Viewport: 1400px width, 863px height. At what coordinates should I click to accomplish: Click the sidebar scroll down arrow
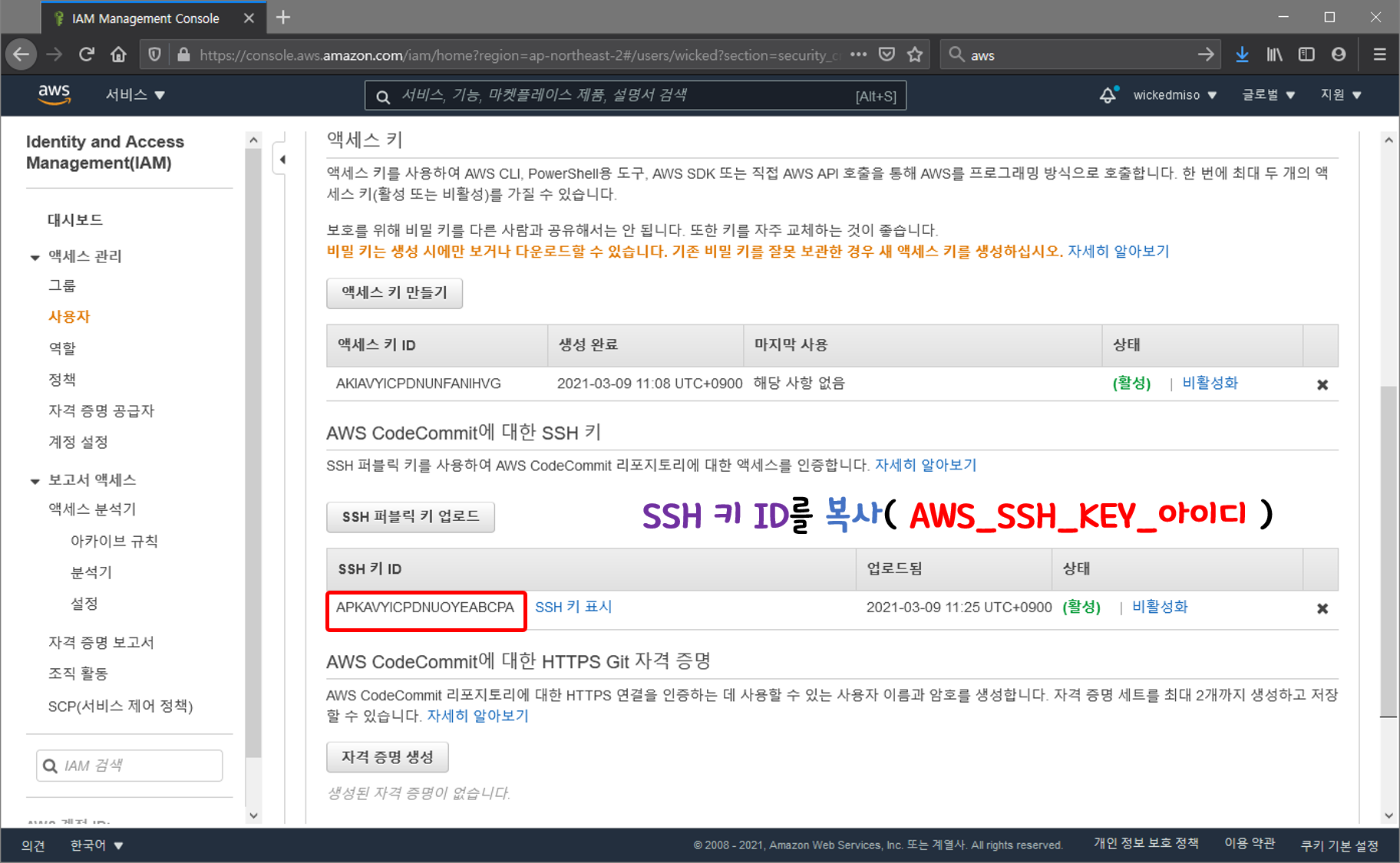(x=253, y=816)
